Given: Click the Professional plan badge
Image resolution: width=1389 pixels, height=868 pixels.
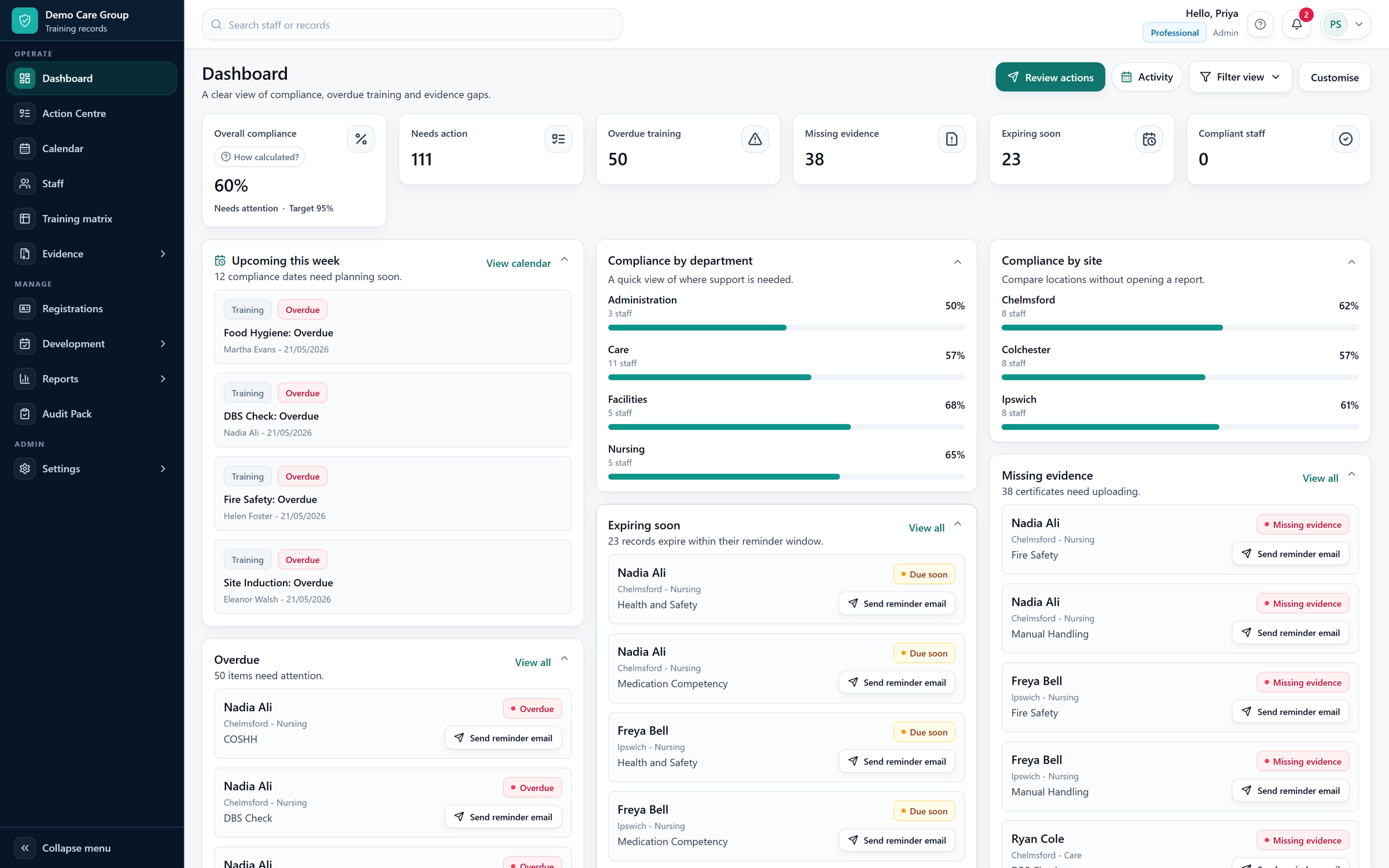Looking at the screenshot, I should click(1174, 32).
